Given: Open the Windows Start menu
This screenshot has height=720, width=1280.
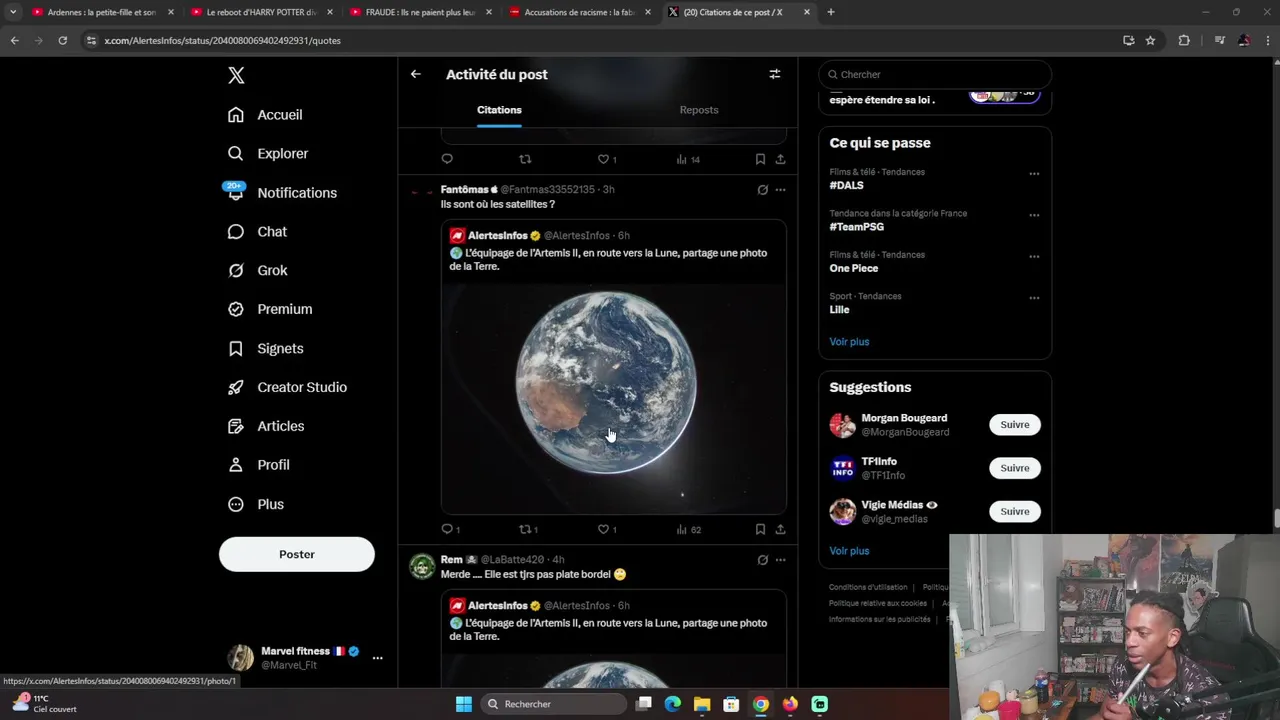Looking at the screenshot, I should [x=464, y=704].
